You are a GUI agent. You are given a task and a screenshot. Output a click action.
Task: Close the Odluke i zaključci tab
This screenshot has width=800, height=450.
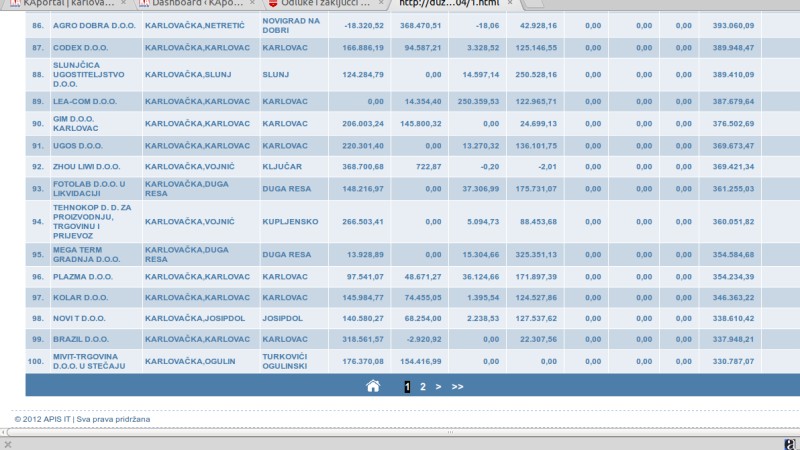(x=381, y=3)
